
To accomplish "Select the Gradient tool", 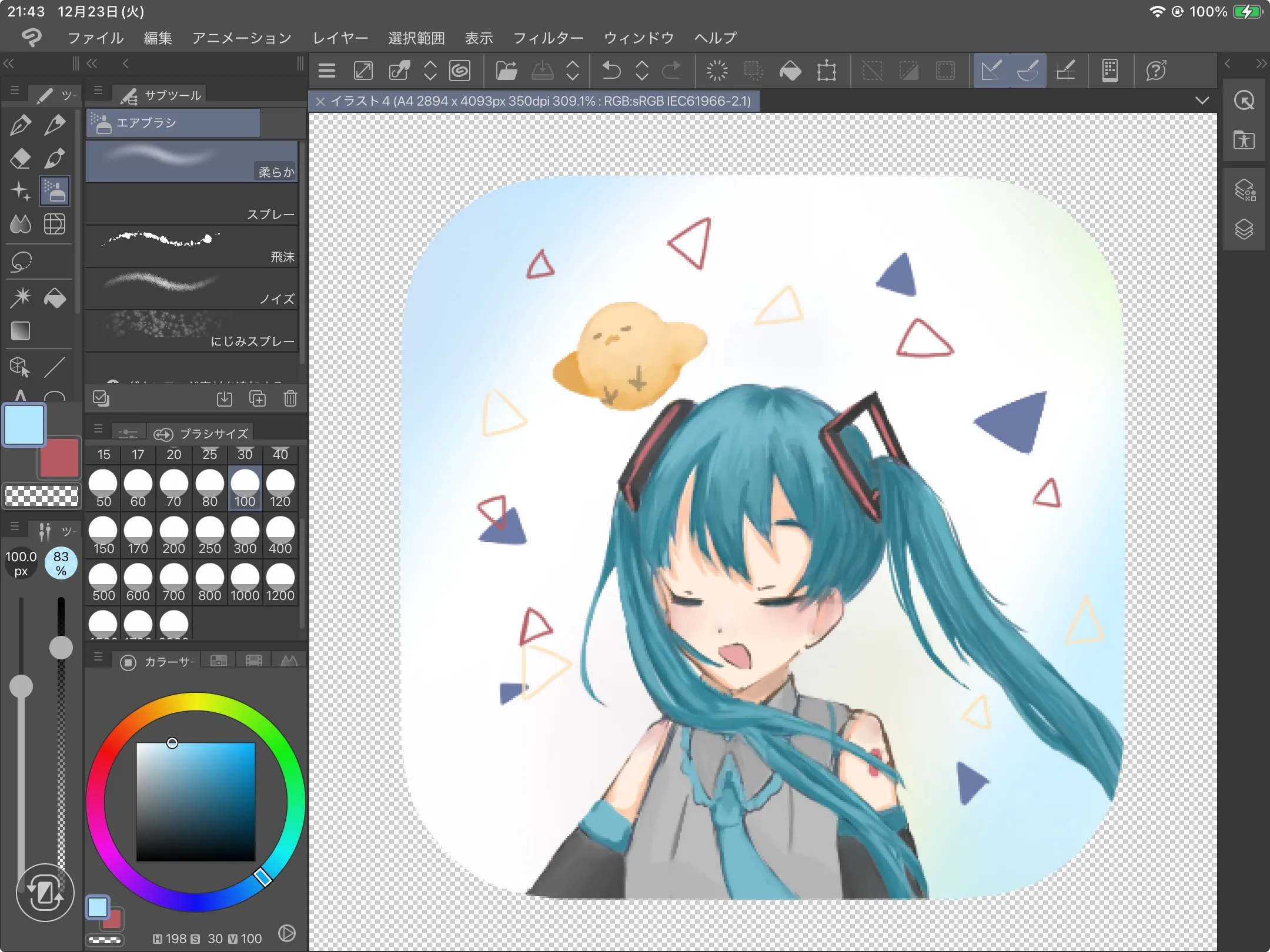I will 21,331.
